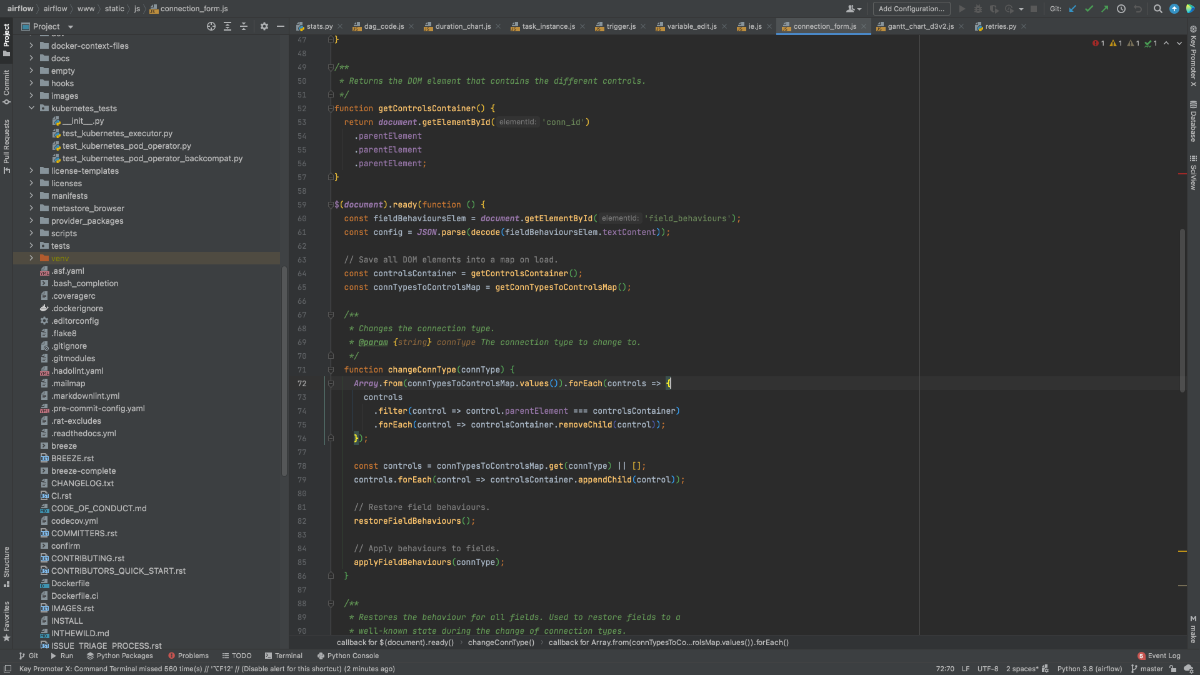The width and height of the screenshot is (1200, 675).
Task: Click Git push green arrow
Action: pos(1105,9)
